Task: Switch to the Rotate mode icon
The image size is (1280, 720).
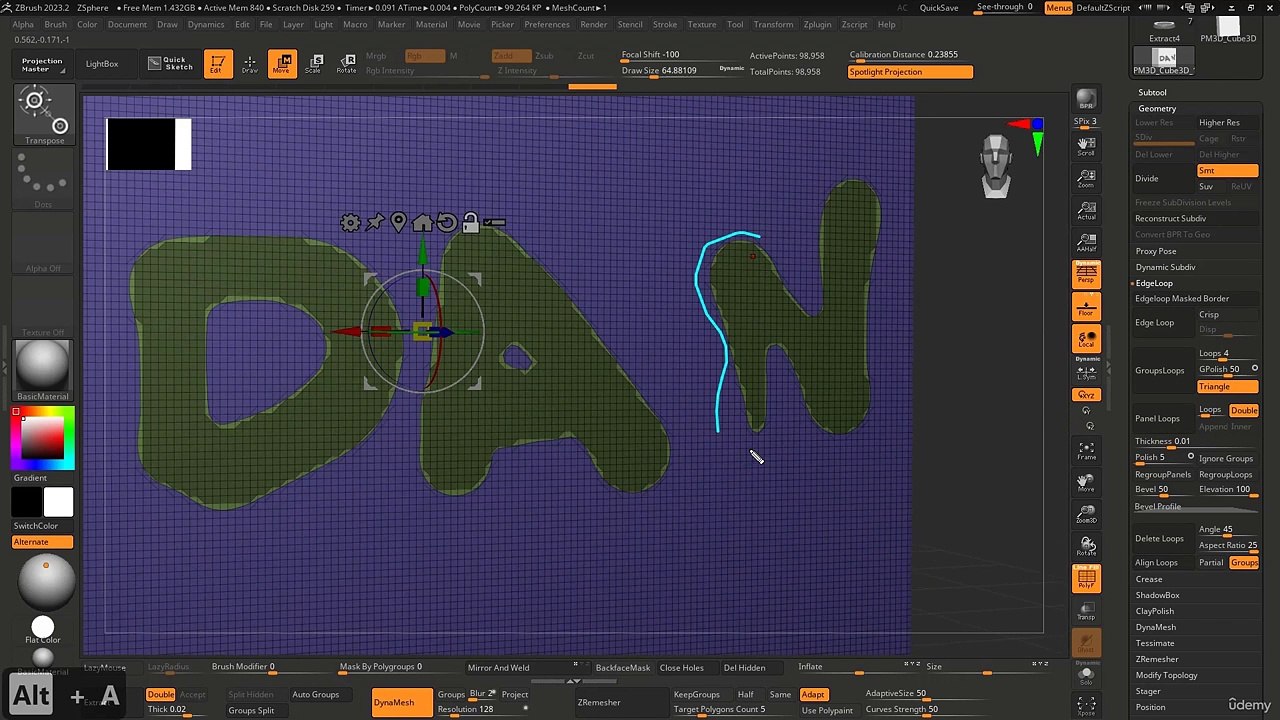Action: tap(346, 65)
